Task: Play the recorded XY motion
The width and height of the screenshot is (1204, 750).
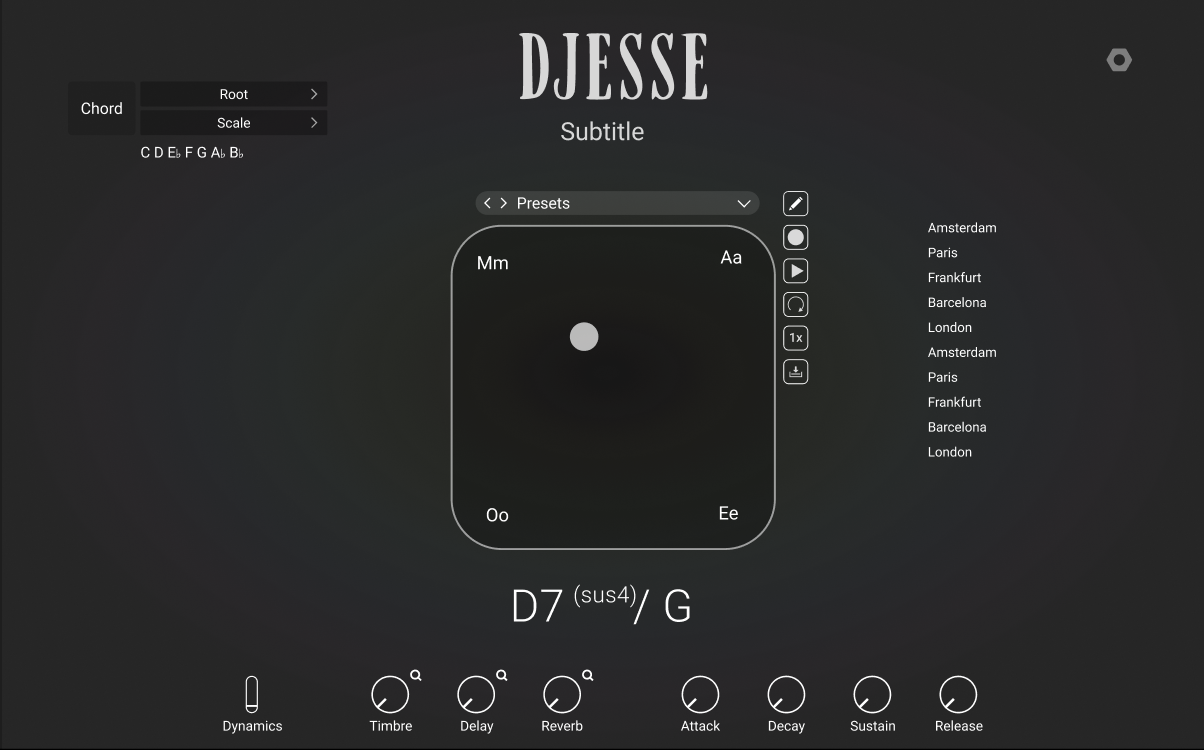Action: (796, 271)
